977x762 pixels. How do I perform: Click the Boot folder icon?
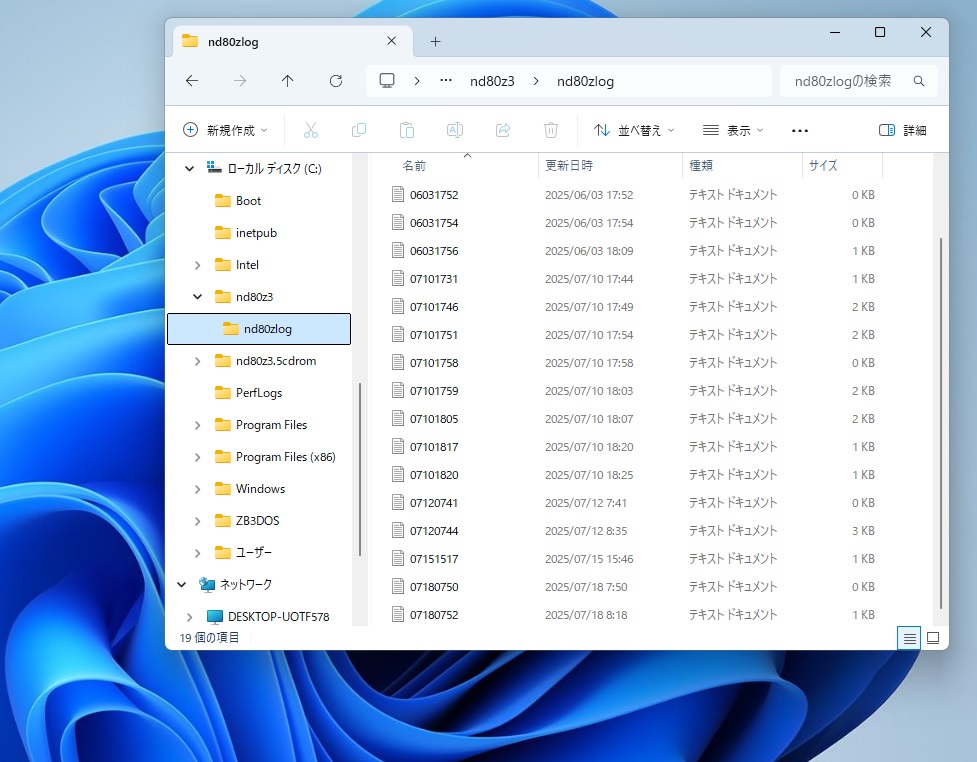point(222,201)
